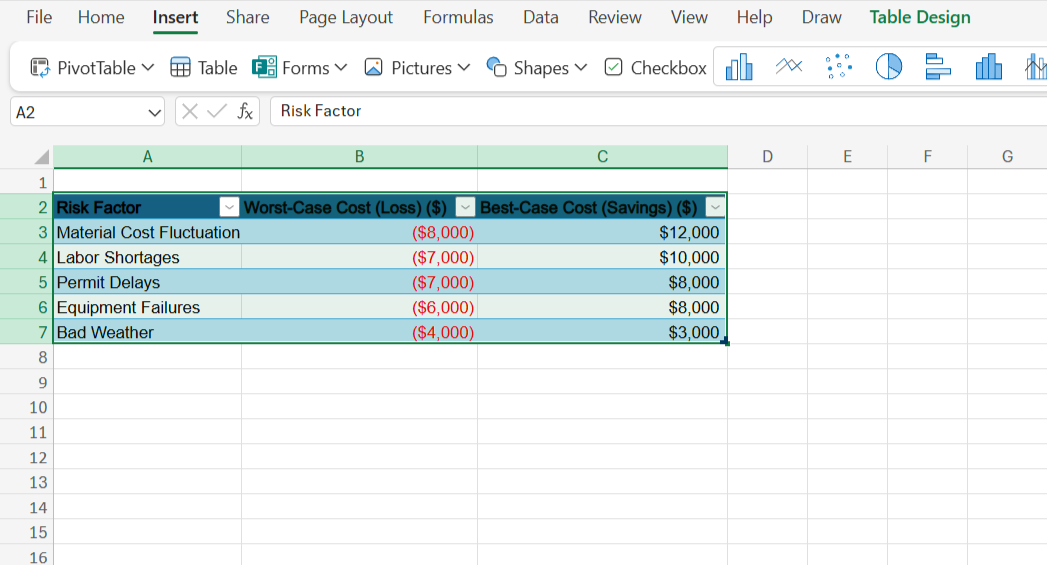Insert a Checkbox from the ribbon
This screenshot has height=565, width=1047.
[656, 68]
